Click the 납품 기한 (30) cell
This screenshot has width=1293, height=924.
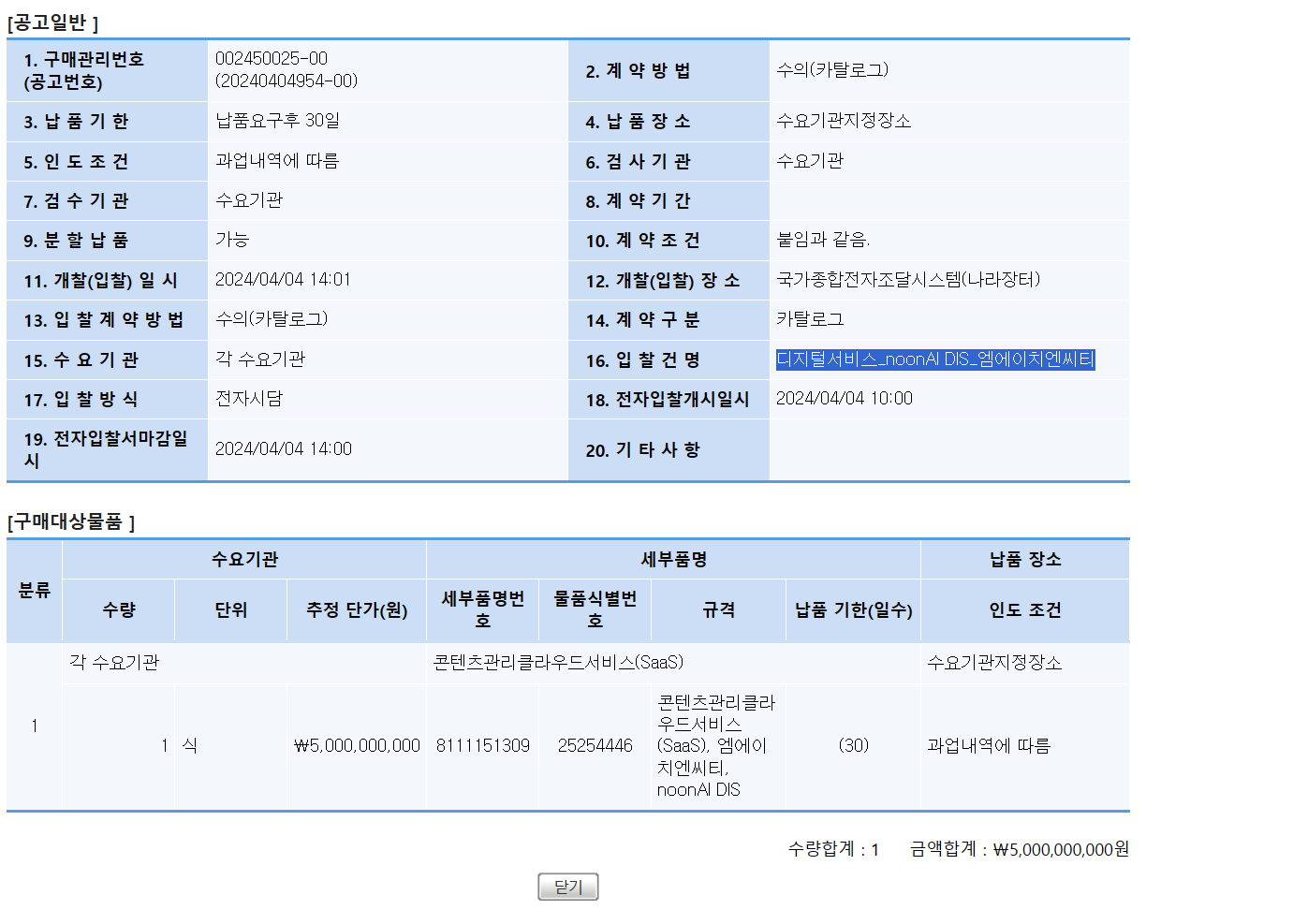853,745
